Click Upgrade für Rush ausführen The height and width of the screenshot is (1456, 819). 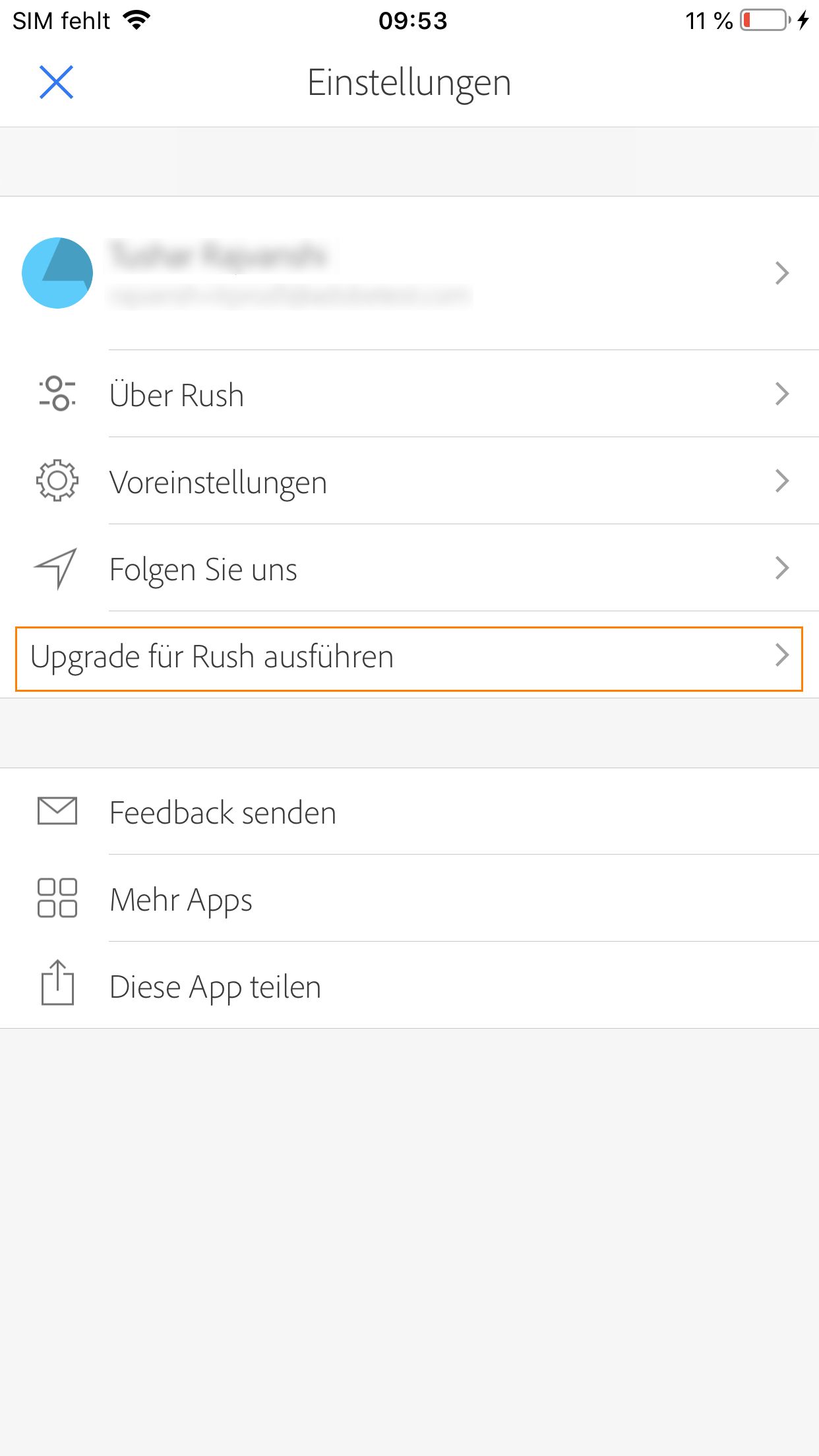point(212,656)
